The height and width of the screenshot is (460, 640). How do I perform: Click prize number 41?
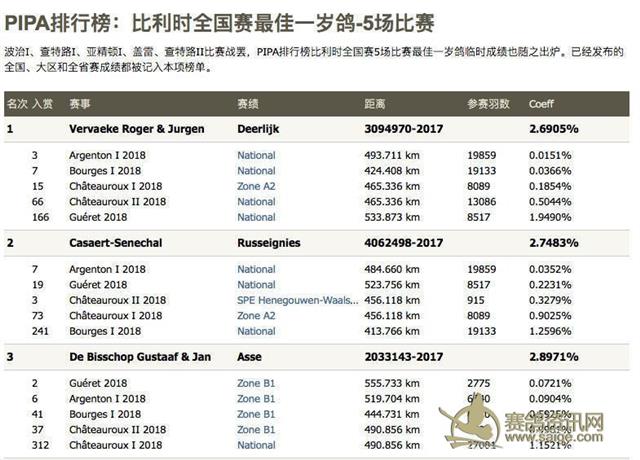click(38, 414)
